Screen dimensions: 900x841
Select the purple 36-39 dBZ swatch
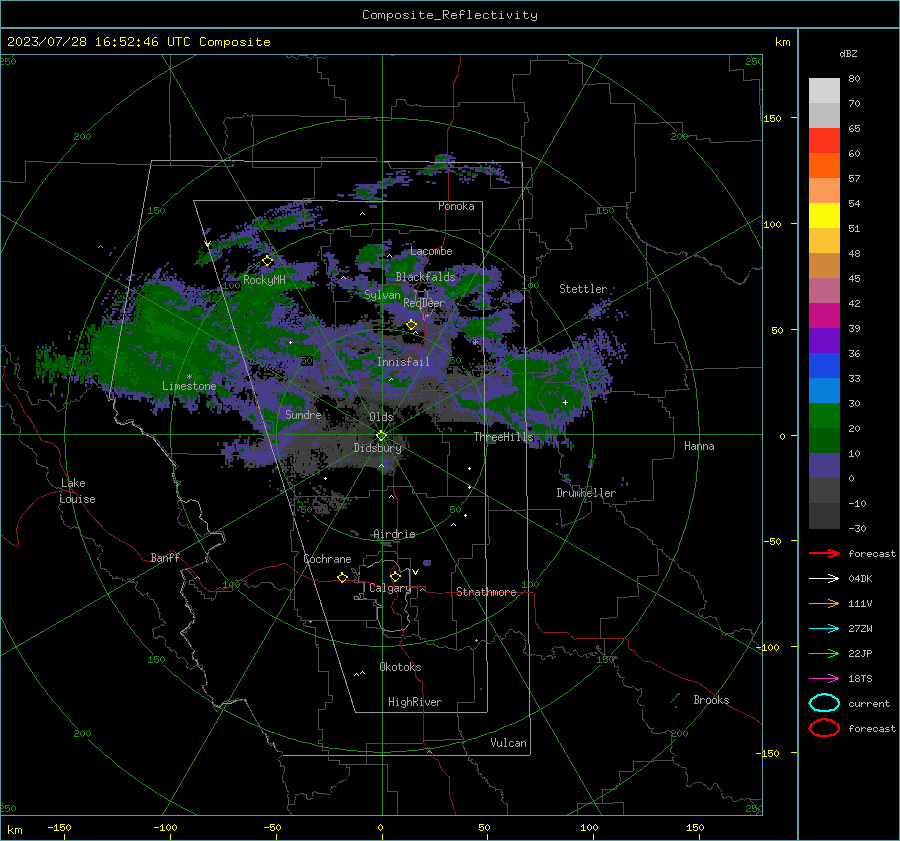tap(824, 340)
